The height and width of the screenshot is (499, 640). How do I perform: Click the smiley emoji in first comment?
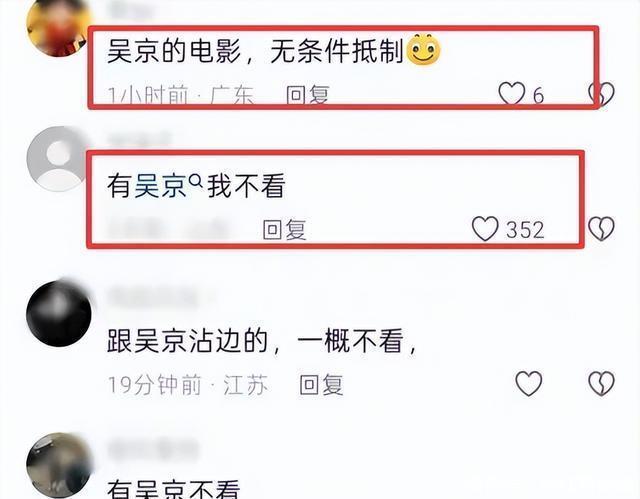(x=424, y=50)
